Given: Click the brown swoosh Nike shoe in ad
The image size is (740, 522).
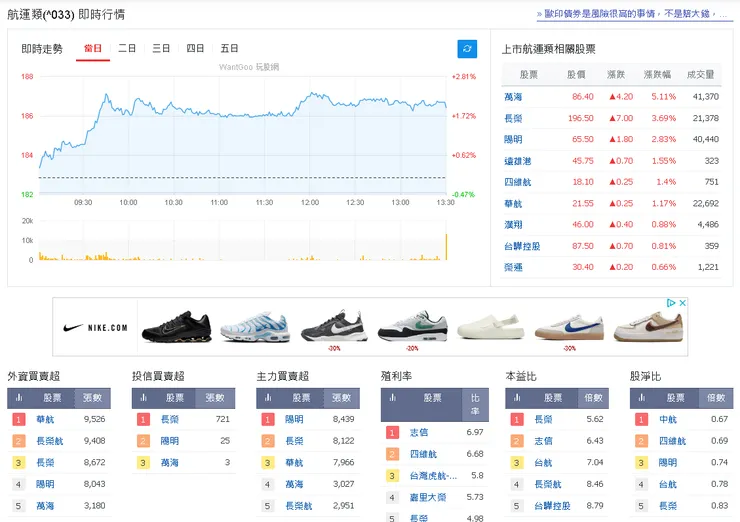Looking at the screenshot, I should pos(649,327).
